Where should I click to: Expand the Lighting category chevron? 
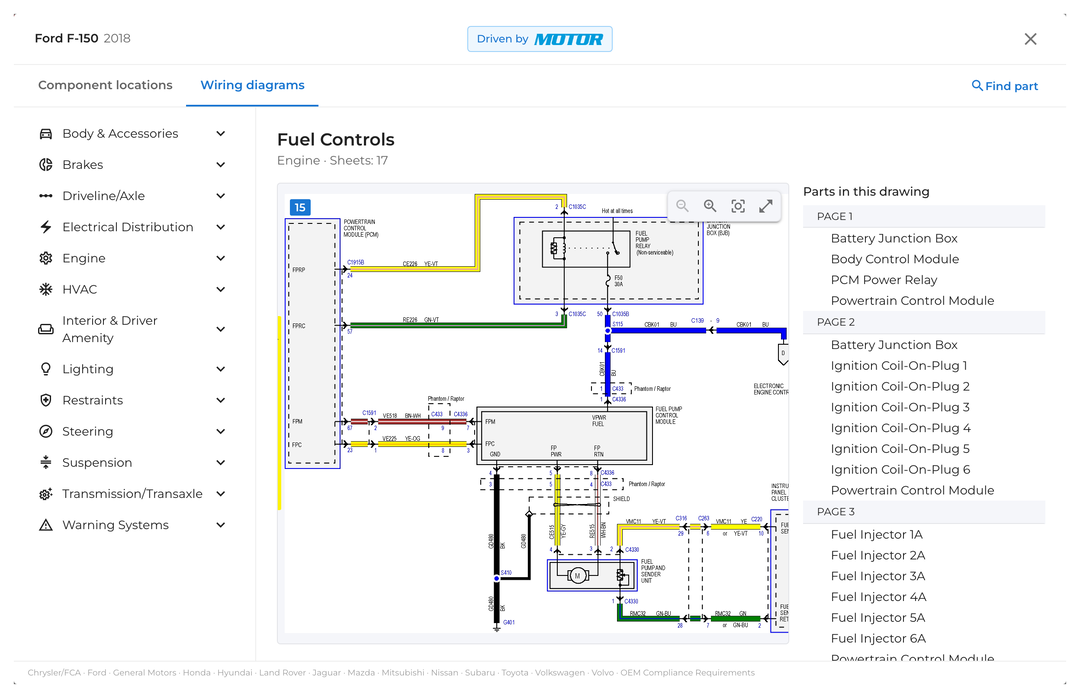(220, 369)
